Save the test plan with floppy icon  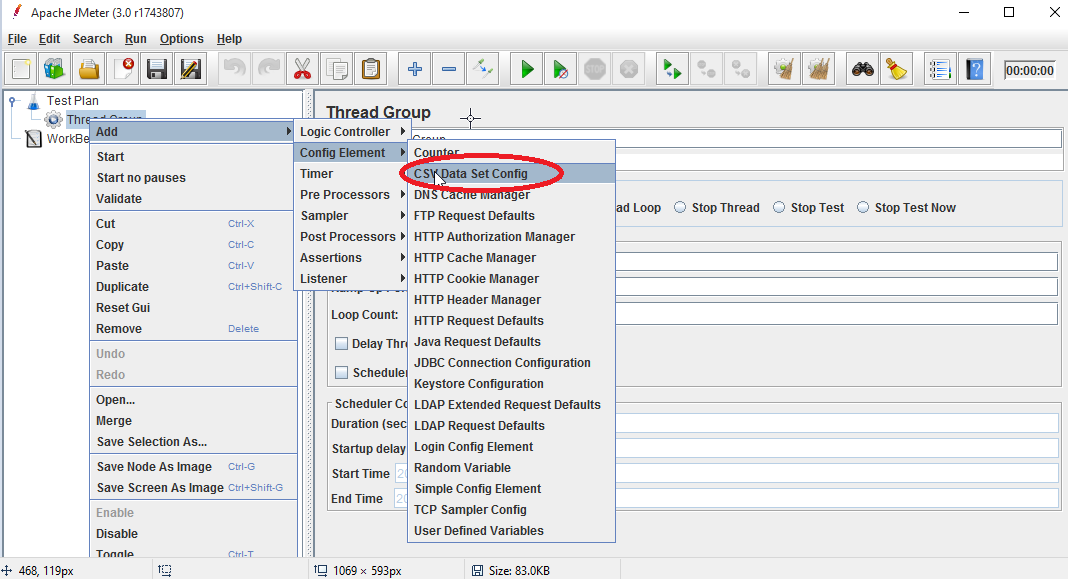coord(157,69)
